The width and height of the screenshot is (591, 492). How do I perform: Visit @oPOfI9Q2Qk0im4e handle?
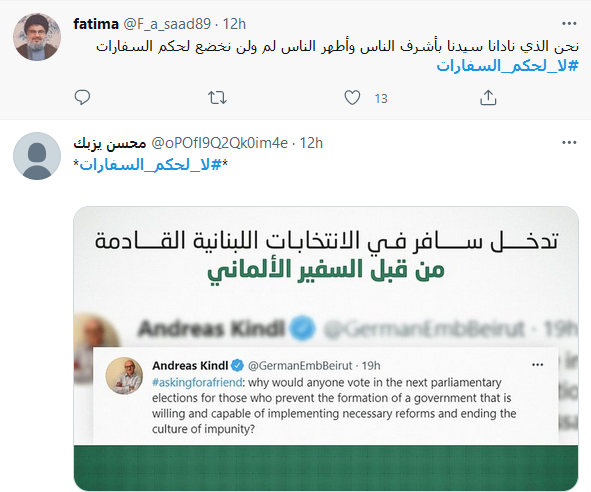pos(219,143)
